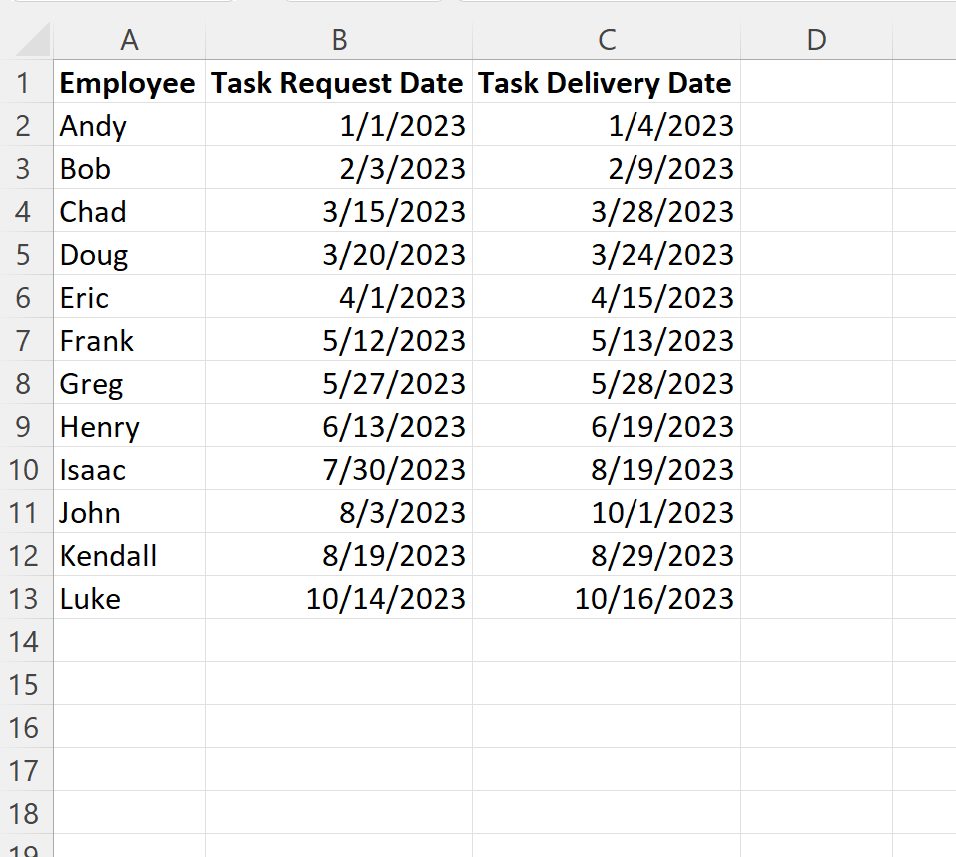This screenshot has width=956, height=857.
Task: Click the Task Request Date header cell
Action: pyautogui.click(x=339, y=83)
